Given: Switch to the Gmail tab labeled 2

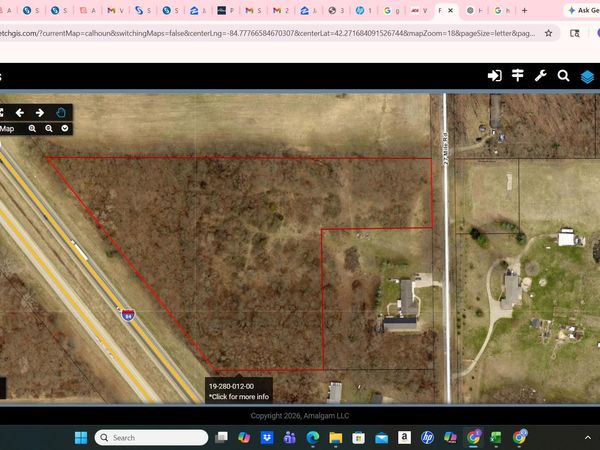Looking at the screenshot, I should point(280,11).
